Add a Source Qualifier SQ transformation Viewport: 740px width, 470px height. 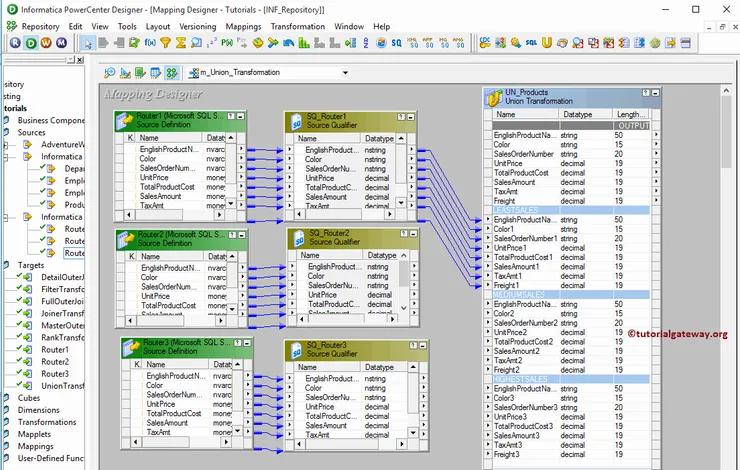click(x=396, y=43)
